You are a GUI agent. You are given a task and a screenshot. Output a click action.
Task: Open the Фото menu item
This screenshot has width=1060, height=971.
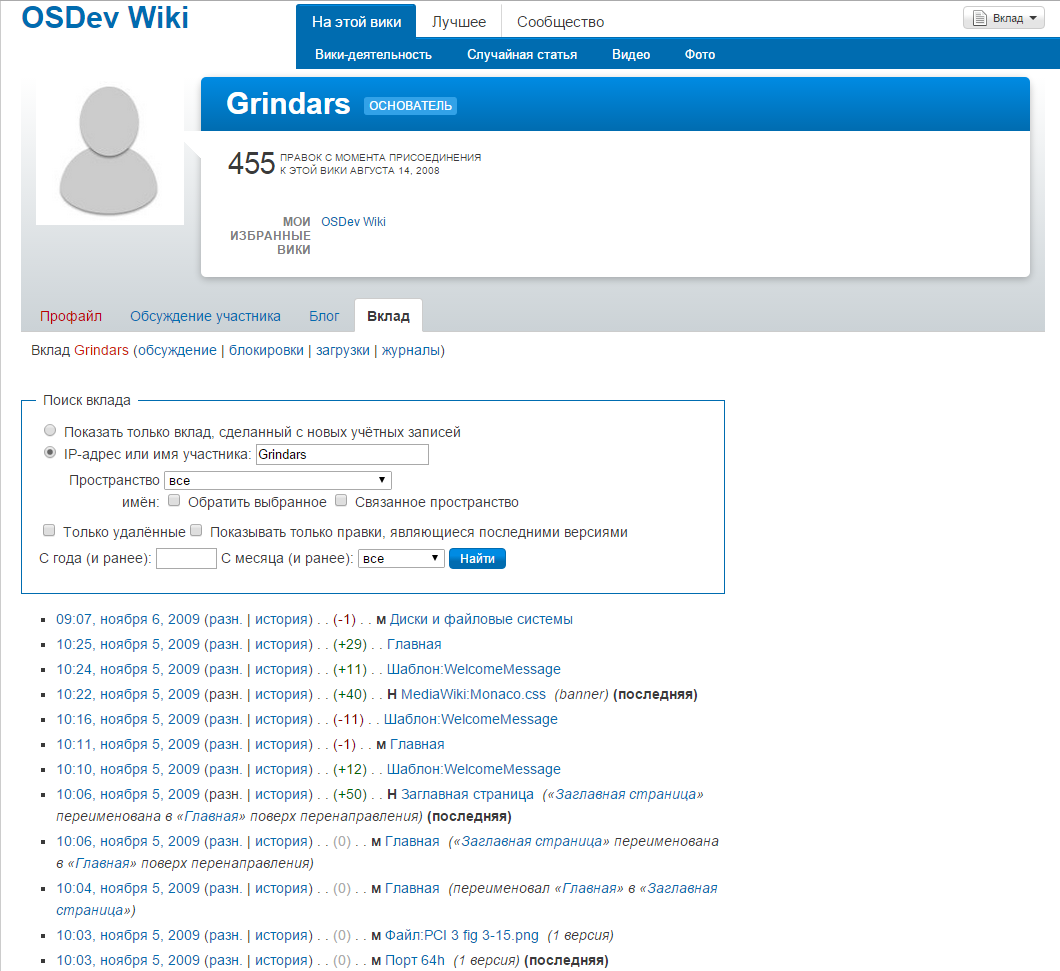pyautogui.click(x=700, y=54)
